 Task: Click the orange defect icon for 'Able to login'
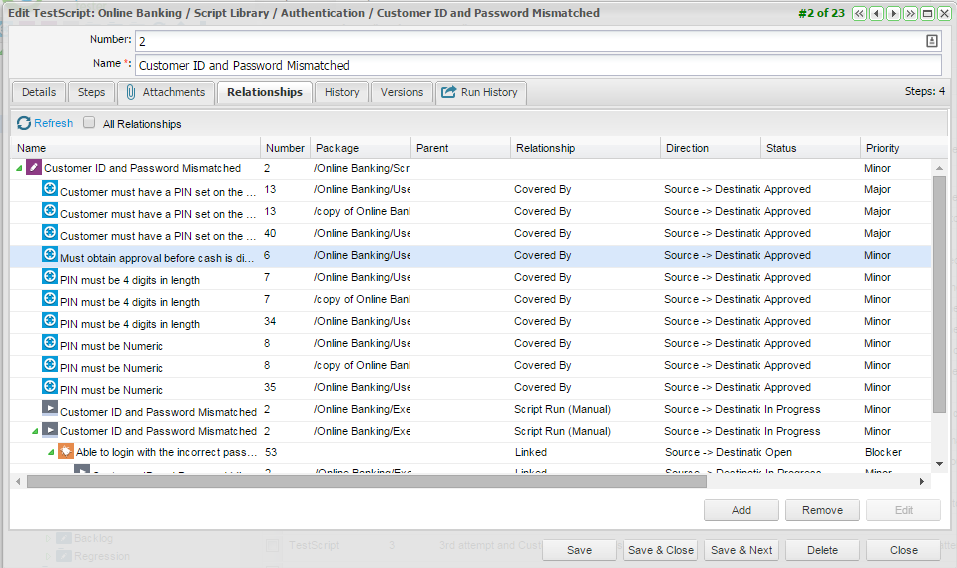tap(65, 452)
